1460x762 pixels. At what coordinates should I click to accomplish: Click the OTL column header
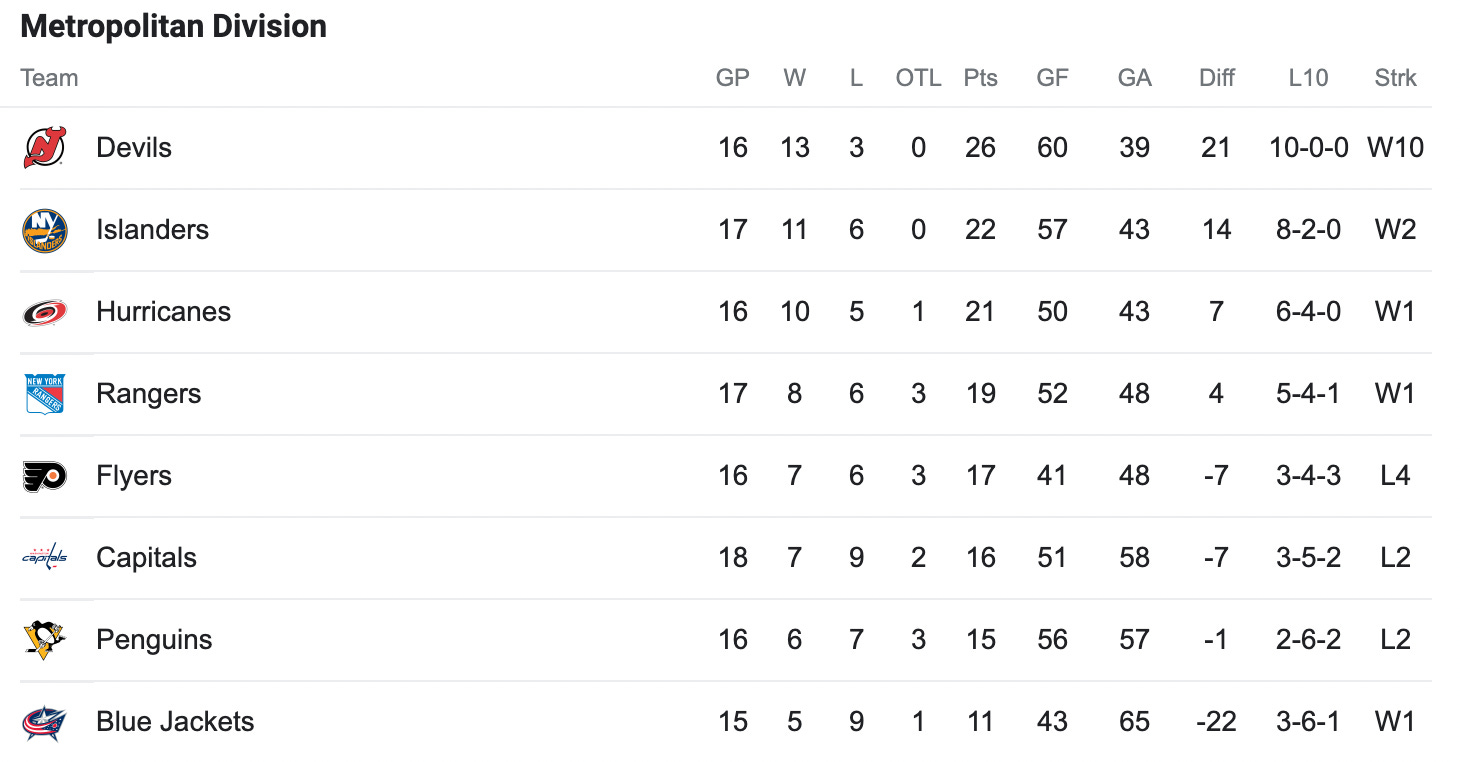pos(919,78)
